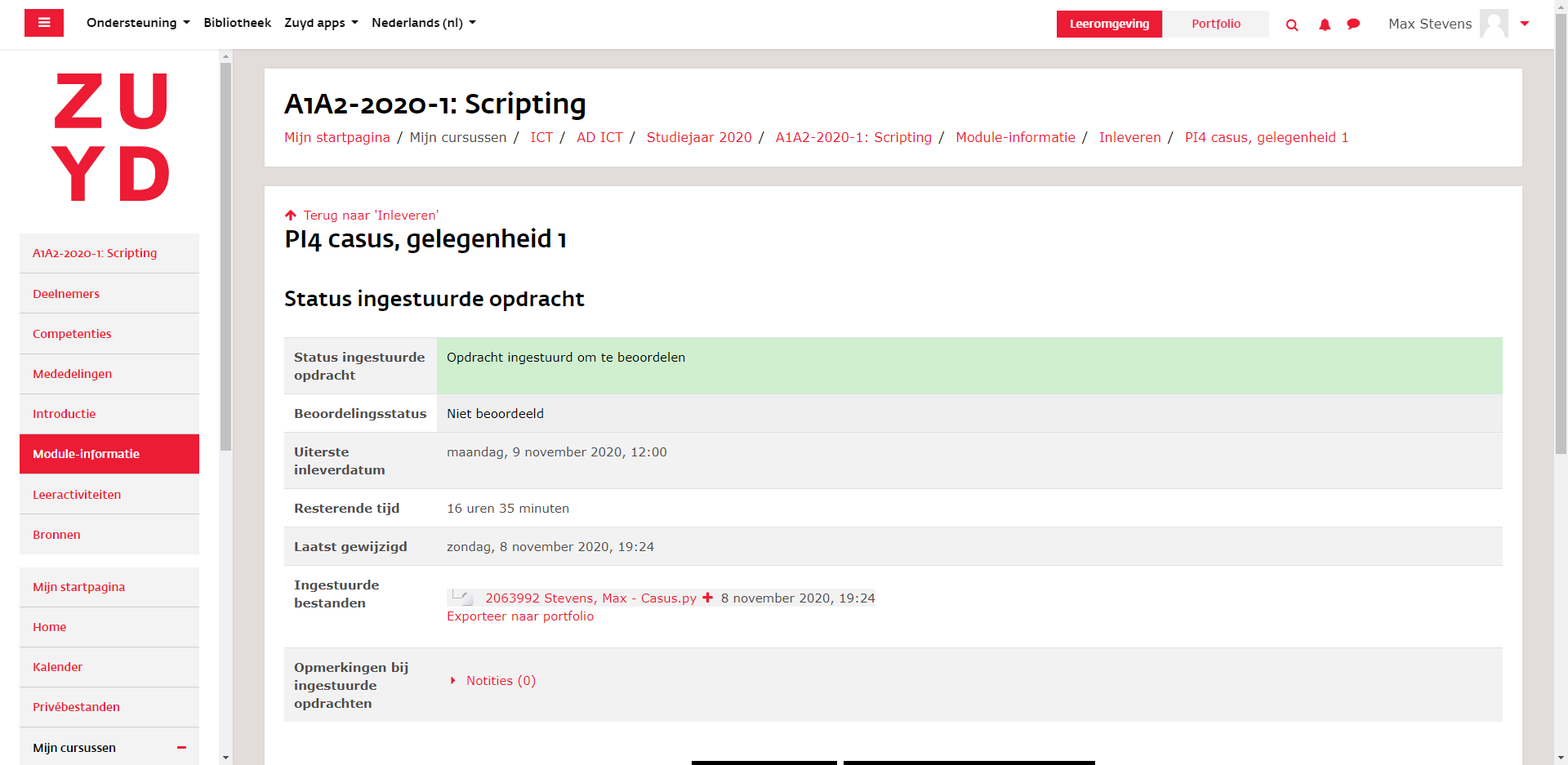
Task: Open the user account dropdown arrow
Action: [x=1525, y=24]
